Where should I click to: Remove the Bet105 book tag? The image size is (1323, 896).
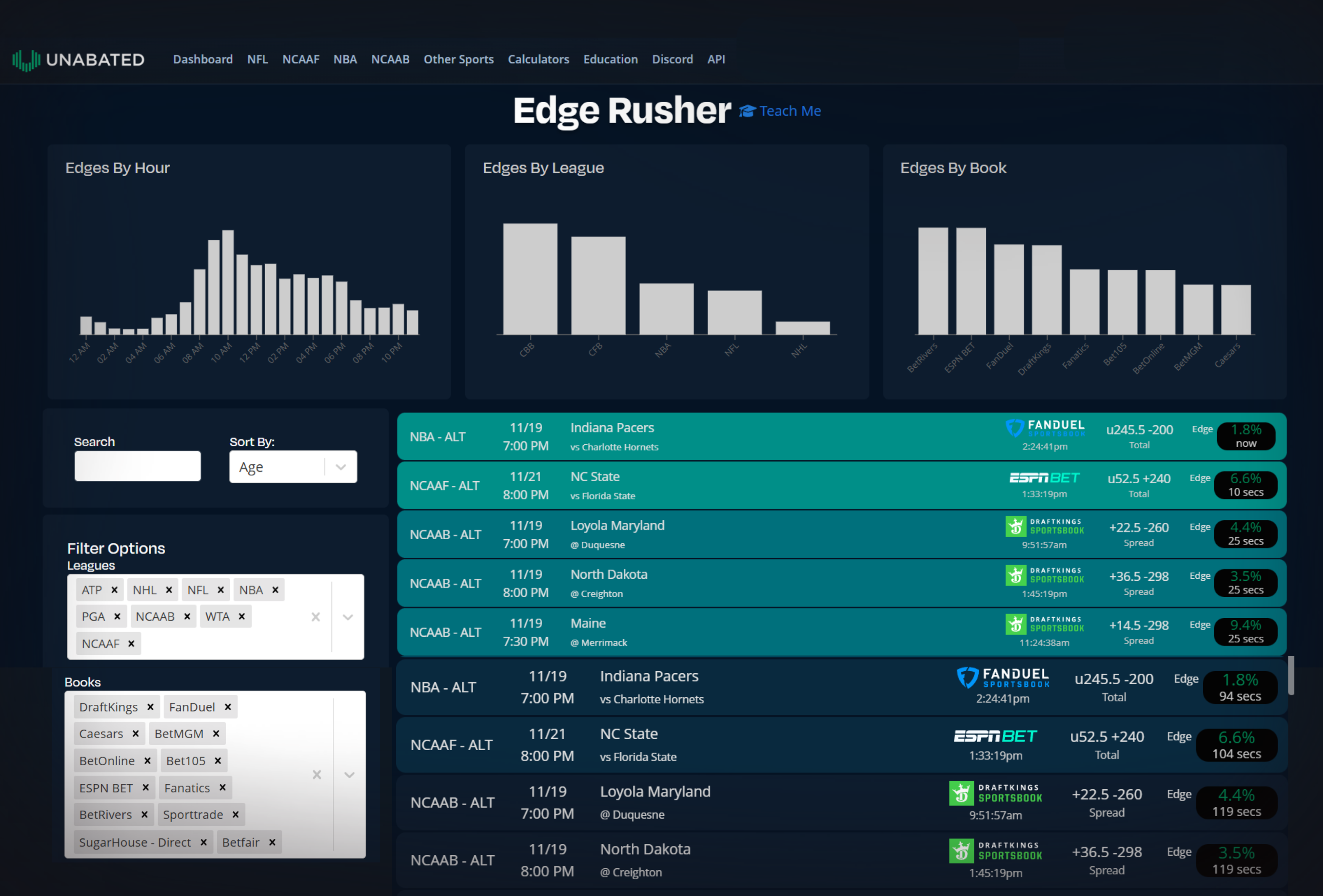click(217, 761)
